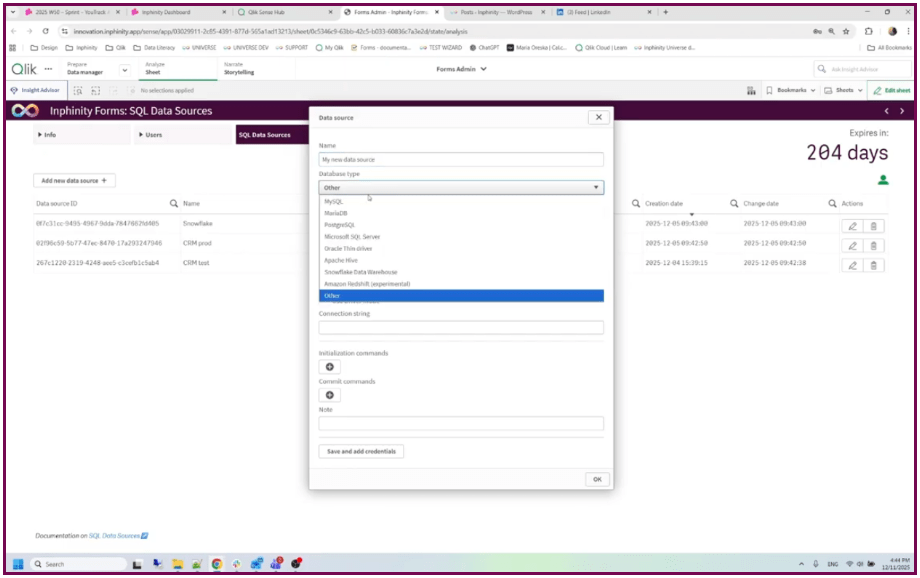Show hidden system tray icons
The height and width of the screenshot is (578, 920).
point(801,564)
